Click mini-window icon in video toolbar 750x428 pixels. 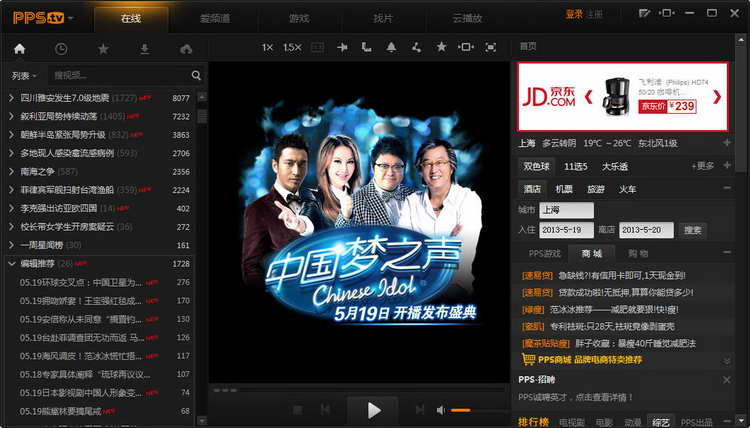coord(465,47)
